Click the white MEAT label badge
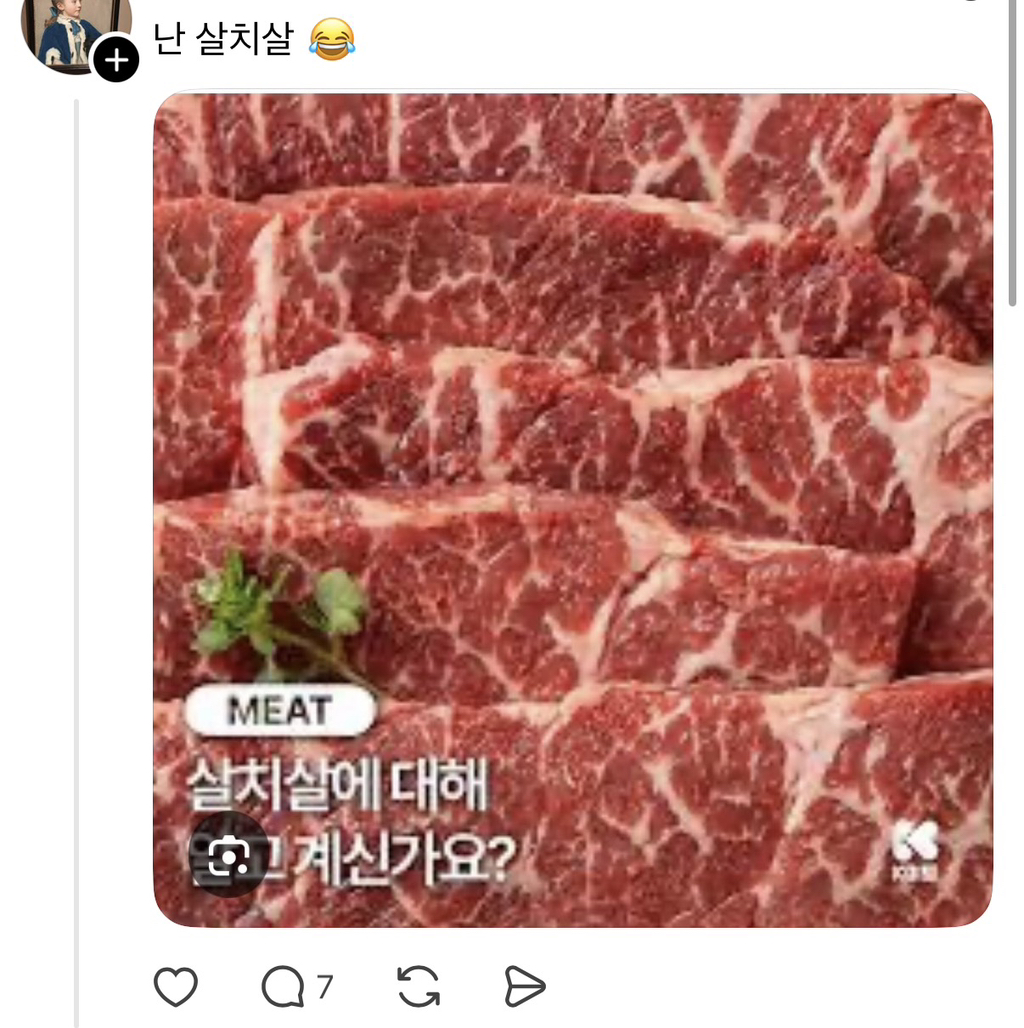The width and height of the screenshot is (1024, 1028). click(279, 711)
